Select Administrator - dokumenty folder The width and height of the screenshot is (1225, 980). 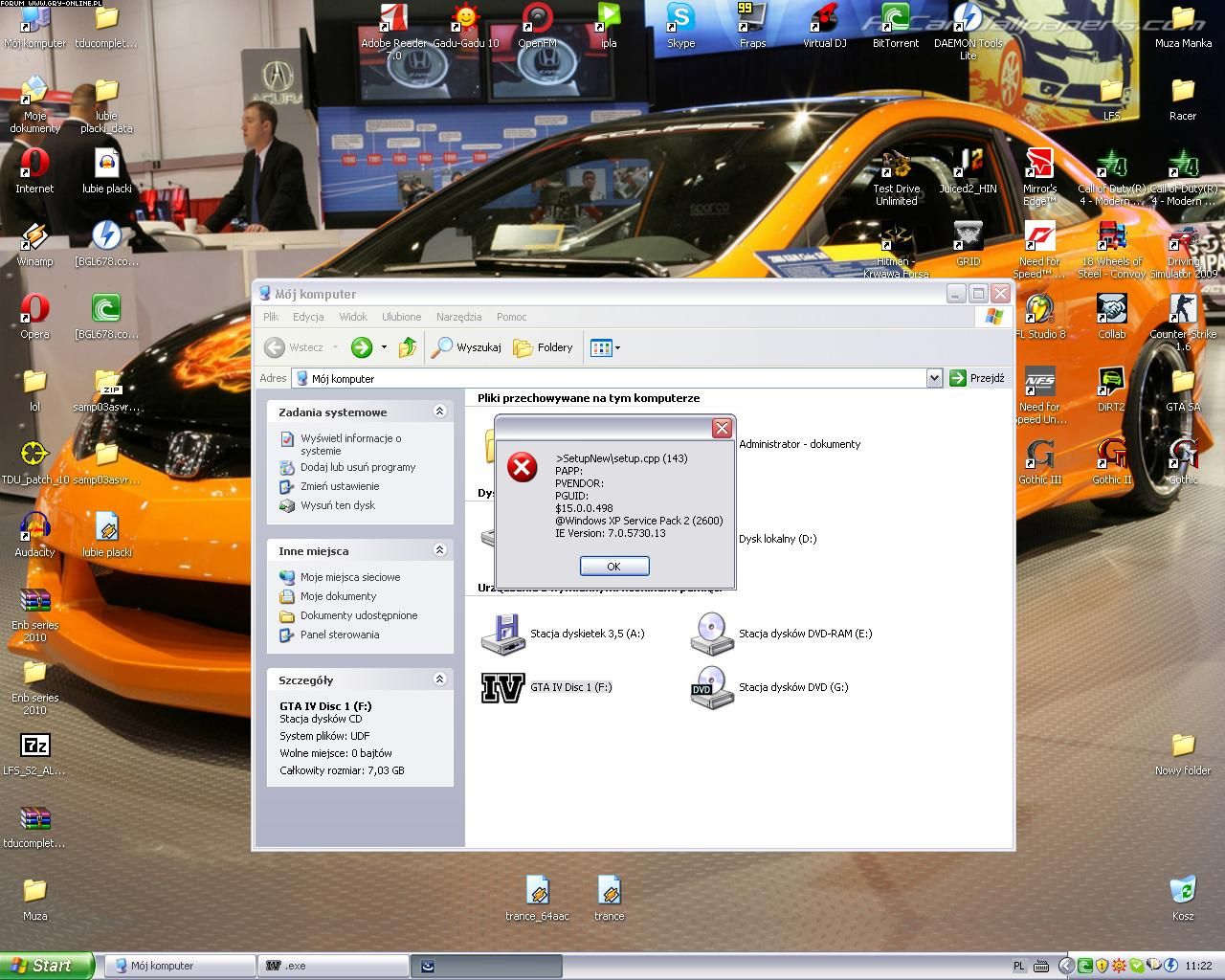pyautogui.click(x=799, y=444)
